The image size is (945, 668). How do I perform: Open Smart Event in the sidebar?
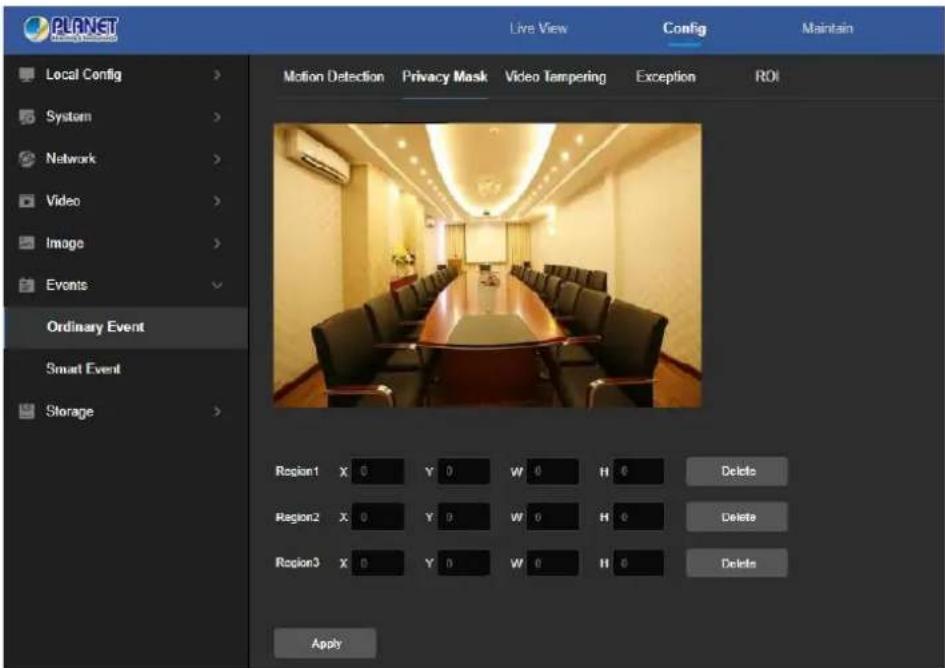point(126,369)
